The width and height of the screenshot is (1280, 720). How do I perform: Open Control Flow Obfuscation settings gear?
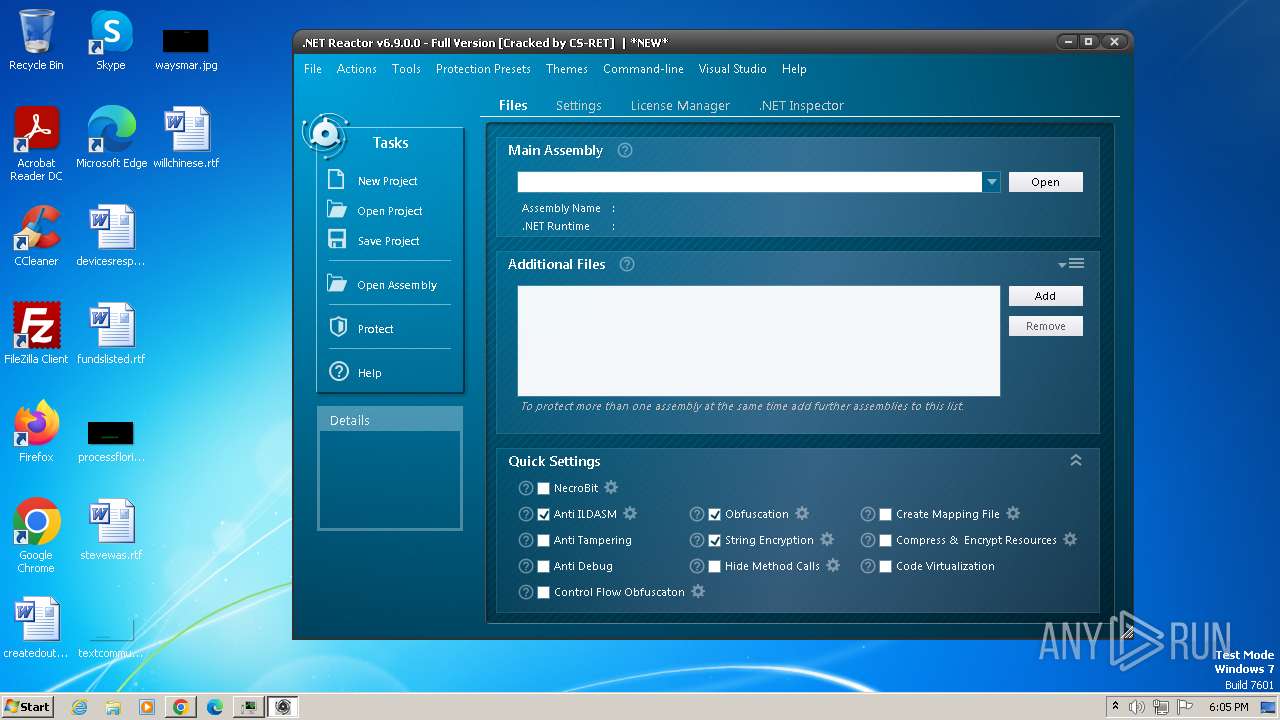coord(698,591)
